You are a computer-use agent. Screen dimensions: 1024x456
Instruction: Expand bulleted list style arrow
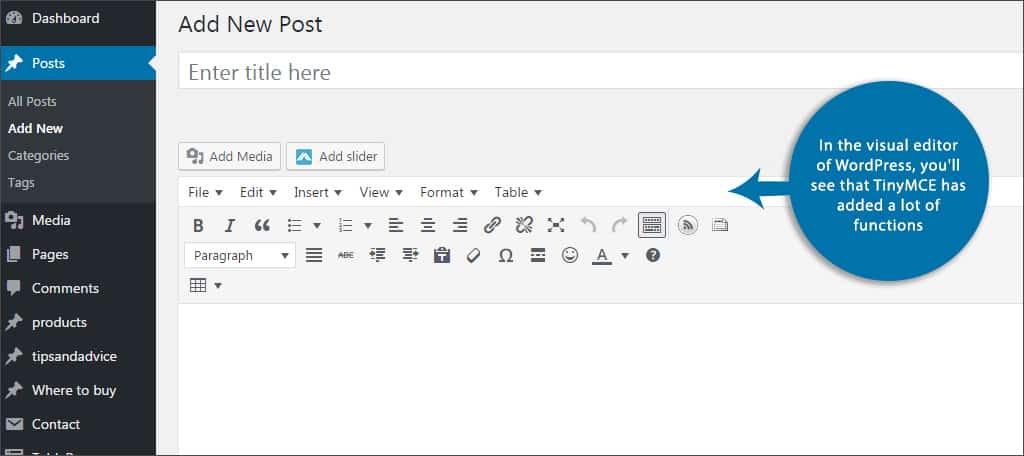point(317,226)
